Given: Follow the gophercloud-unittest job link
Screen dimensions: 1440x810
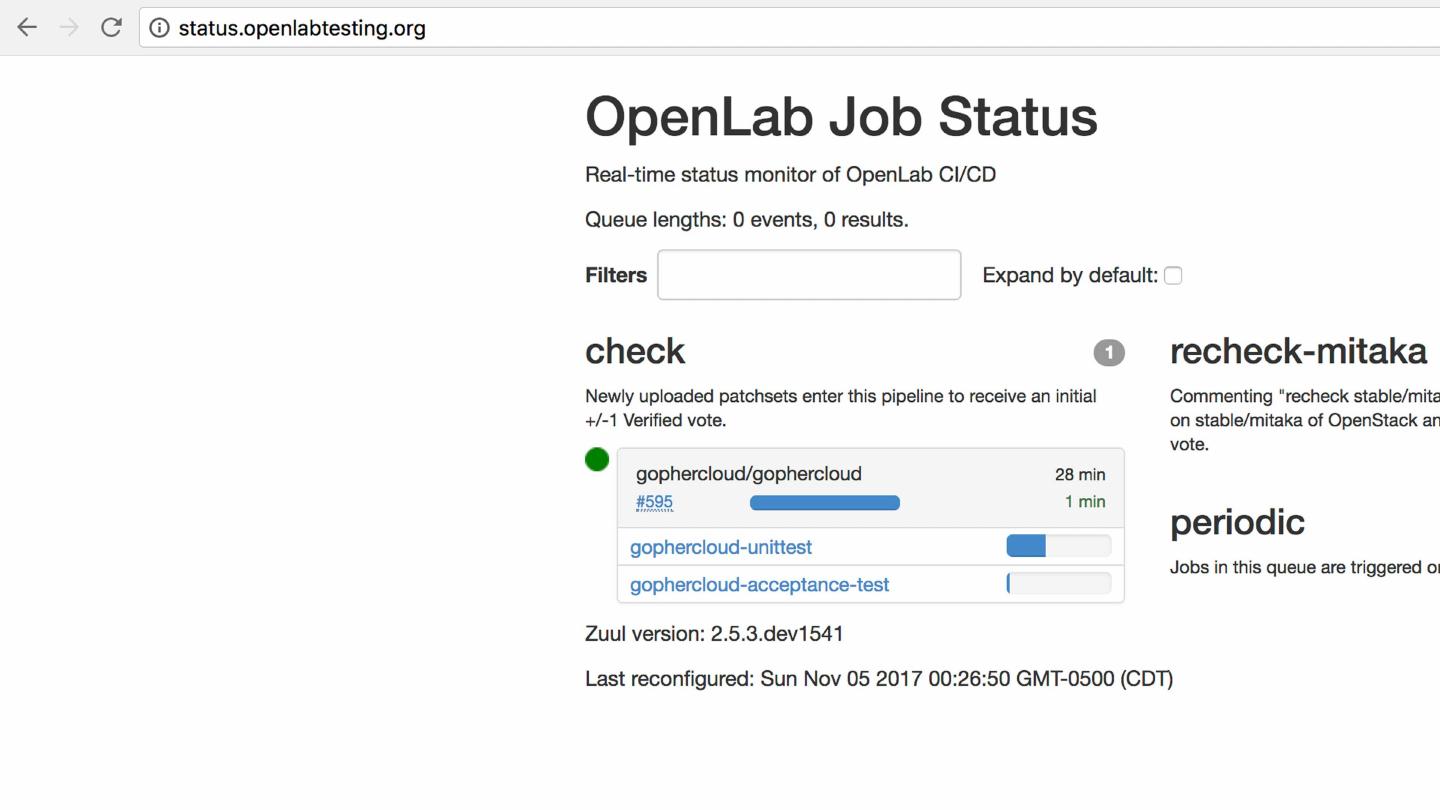Looking at the screenshot, I should pos(720,546).
